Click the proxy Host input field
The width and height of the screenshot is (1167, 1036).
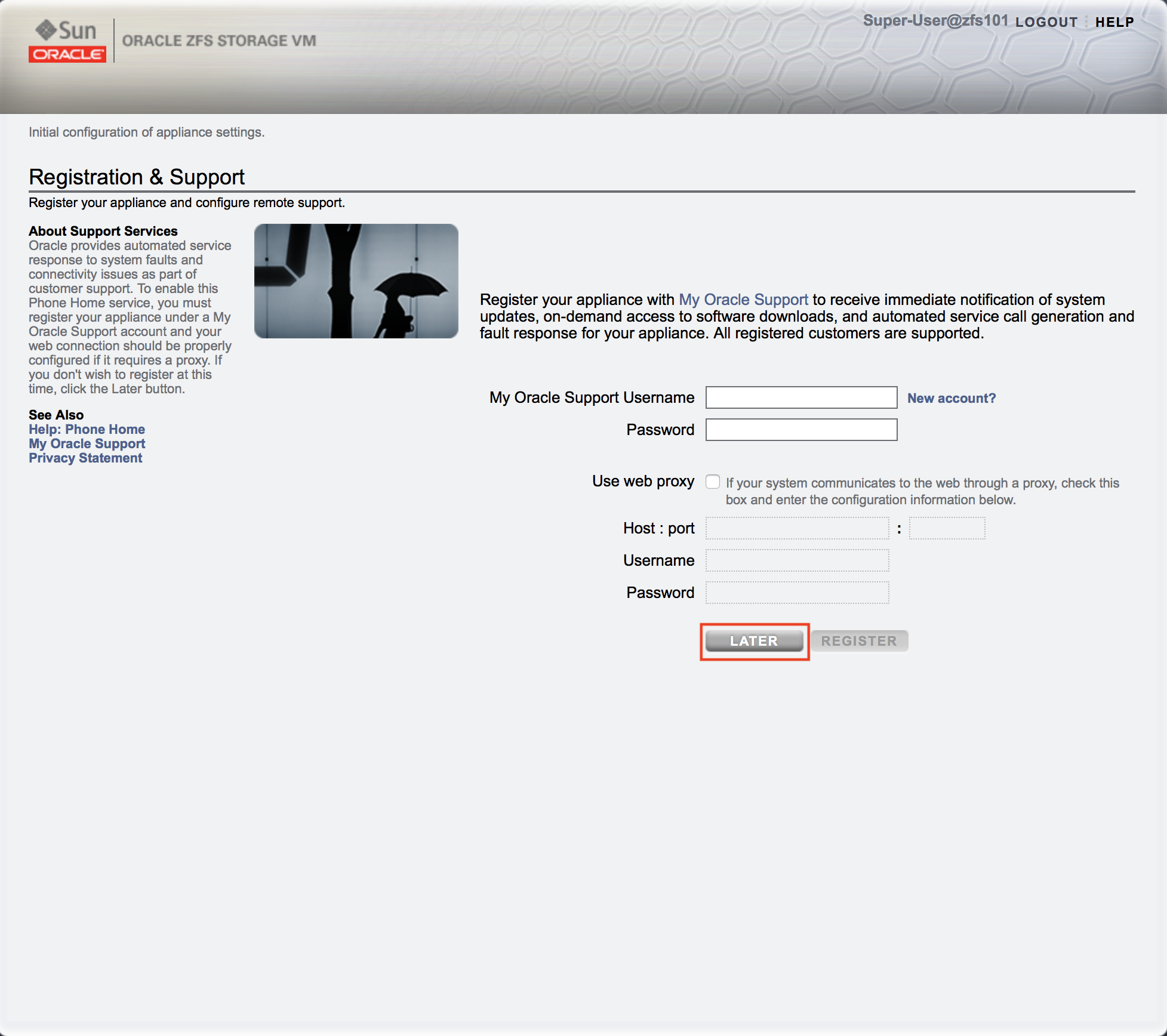797,528
